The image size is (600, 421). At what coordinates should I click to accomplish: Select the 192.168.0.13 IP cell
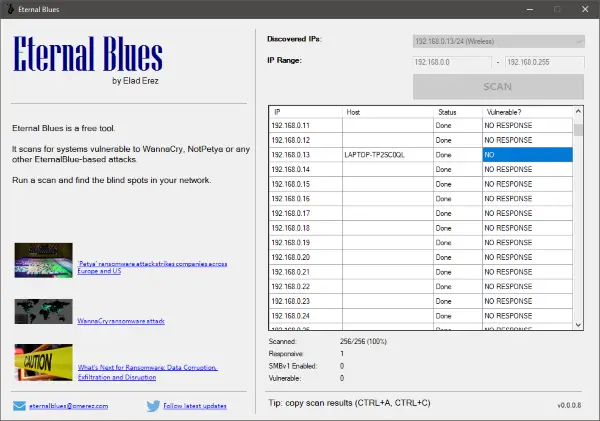pos(306,155)
